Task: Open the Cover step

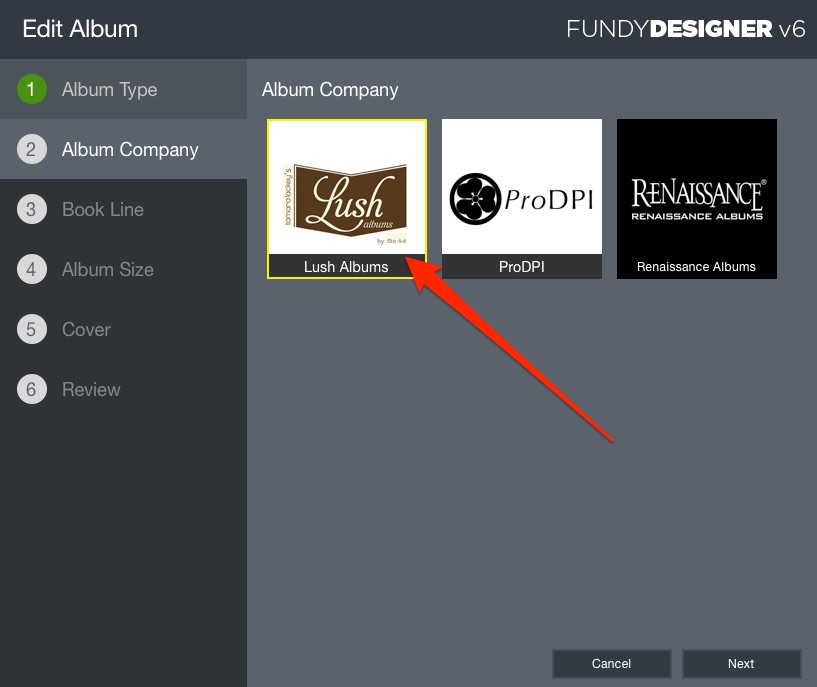Action: [123, 329]
